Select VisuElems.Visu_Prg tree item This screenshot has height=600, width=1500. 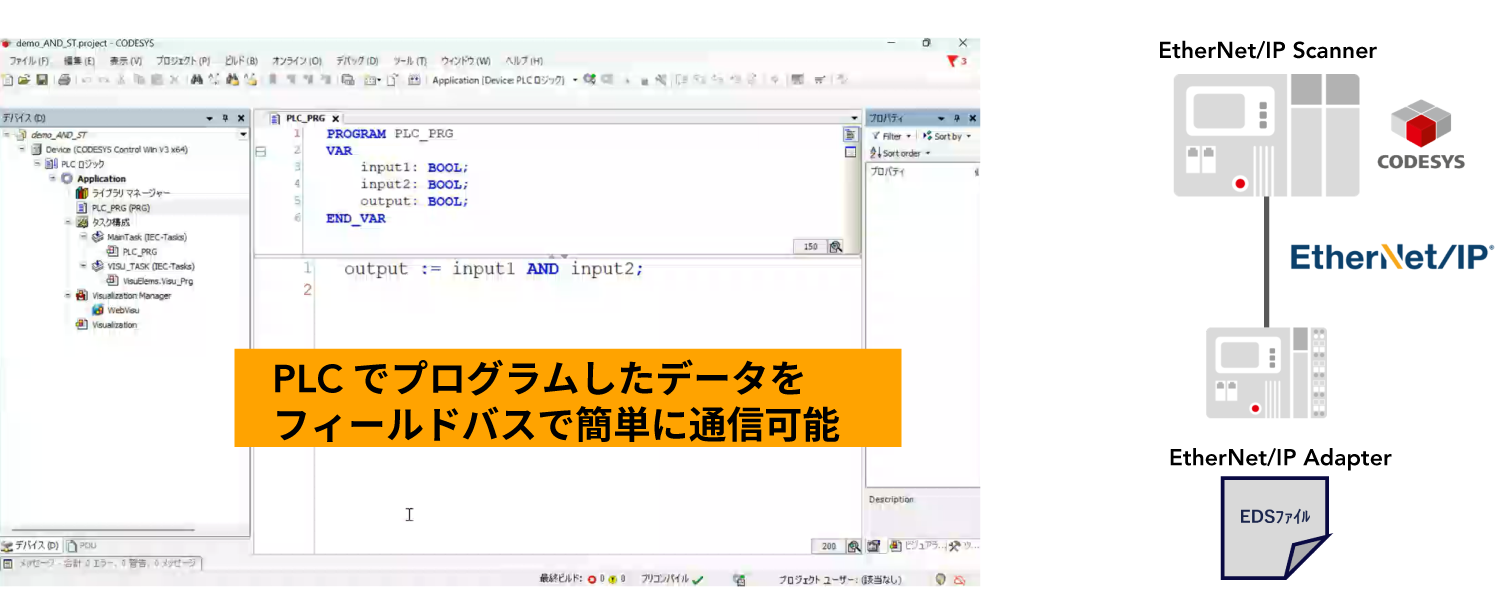coord(157,281)
